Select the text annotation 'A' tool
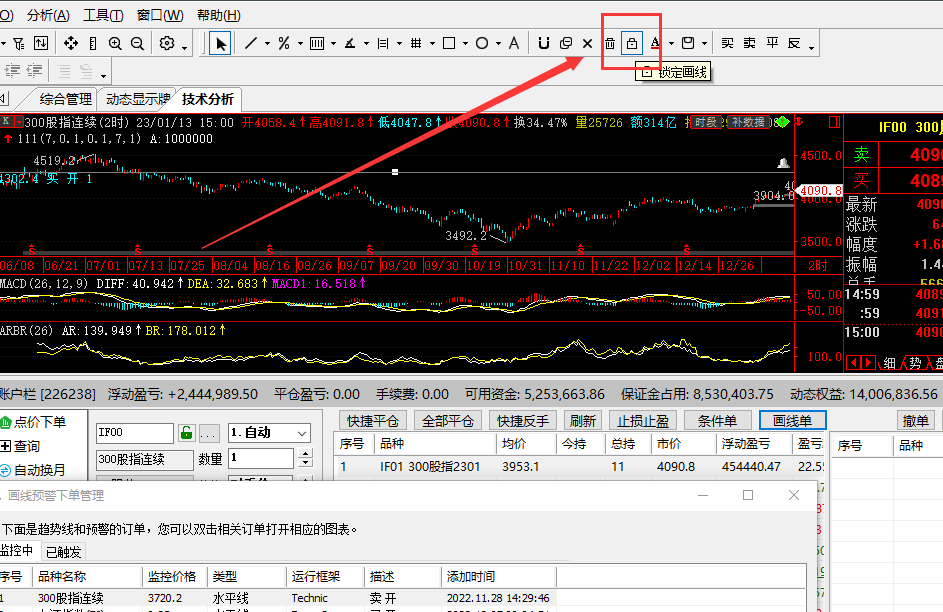 pos(514,43)
